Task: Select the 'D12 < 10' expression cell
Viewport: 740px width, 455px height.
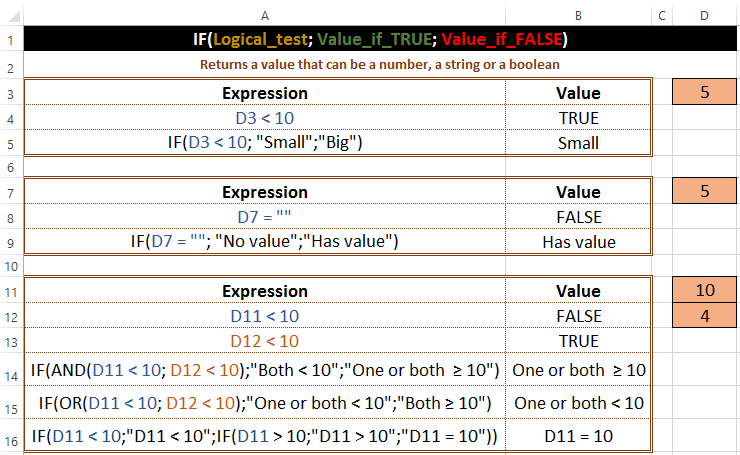Action: coord(264,341)
